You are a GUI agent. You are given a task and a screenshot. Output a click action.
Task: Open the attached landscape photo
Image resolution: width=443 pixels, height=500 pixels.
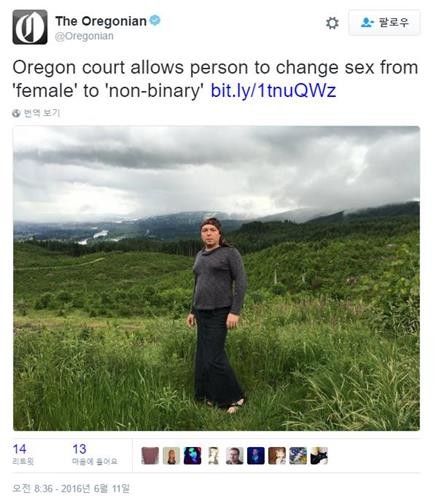[216, 278]
